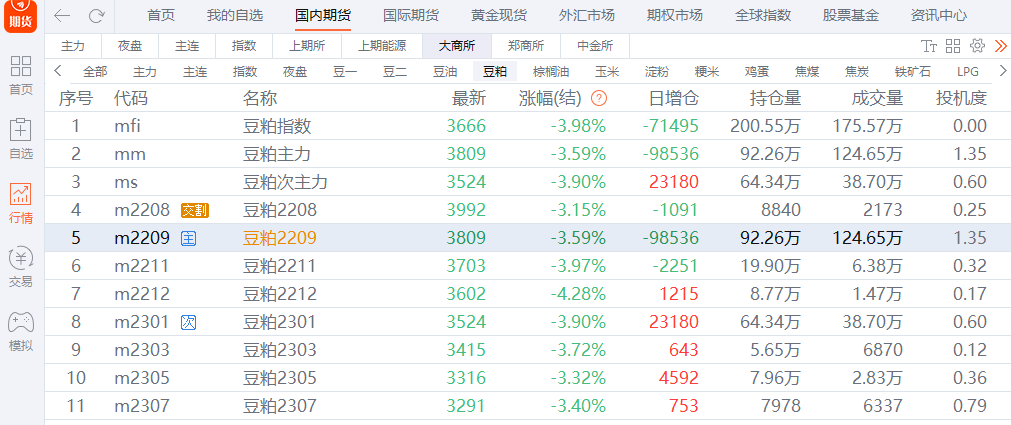Open 模拟 simulation gamepad icon in sidebar
The height and width of the screenshot is (425, 1011).
(x=21, y=330)
